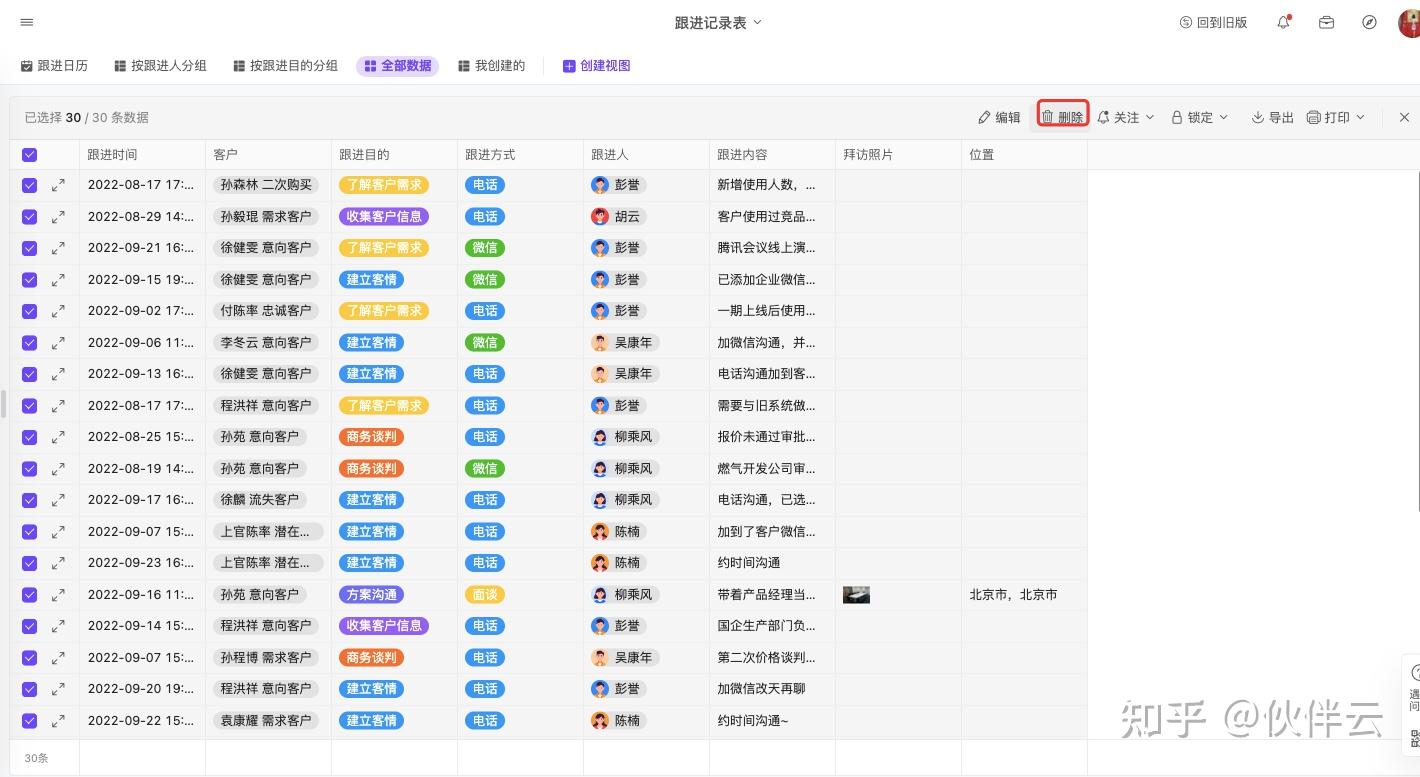The height and width of the screenshot is (777, 1420).
Task: Expand the 2022-09-17 row details
Action: click(x=58, y=500)
